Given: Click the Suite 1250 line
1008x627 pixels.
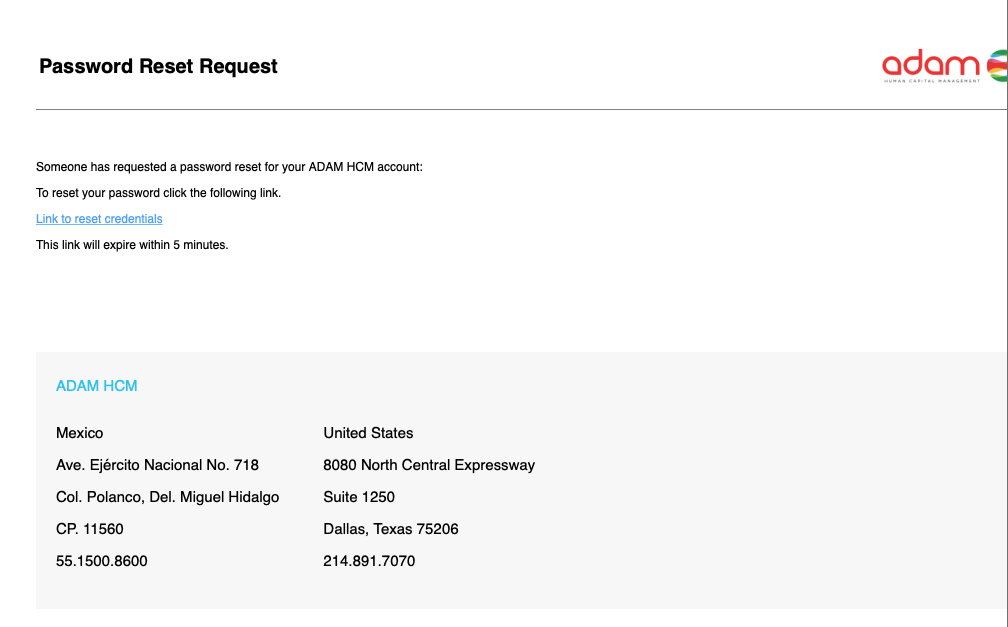Looking at the screenshot, I should pyautogui.click(x=359, y=497).
